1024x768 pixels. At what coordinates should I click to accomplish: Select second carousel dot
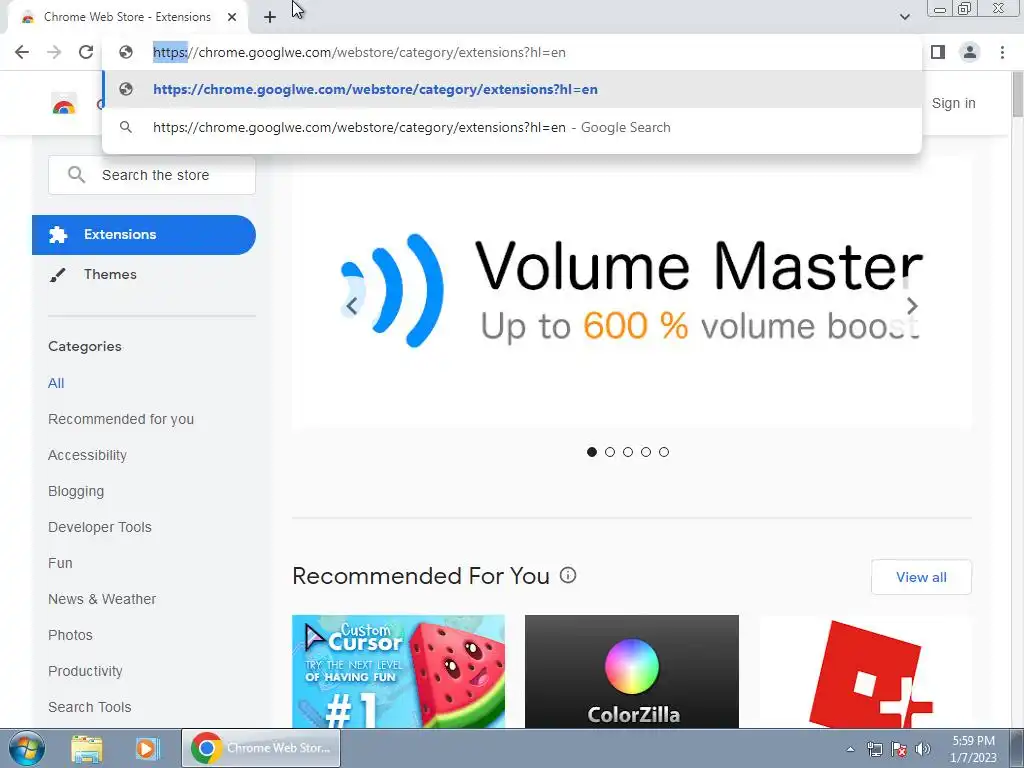tap(610, 452)
